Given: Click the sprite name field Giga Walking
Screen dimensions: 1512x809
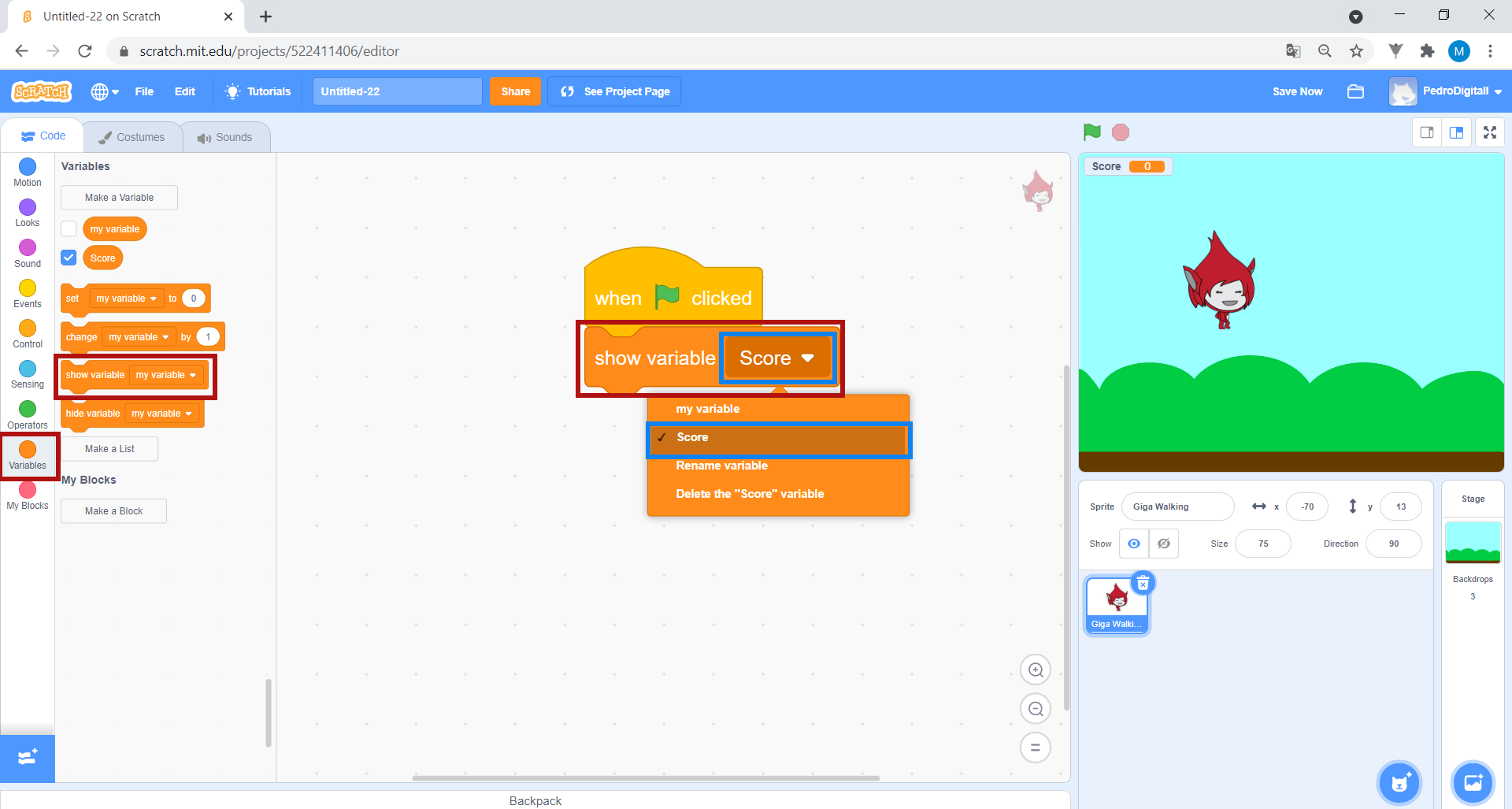Looking at the screenshot, I should tap(1177, 507).
